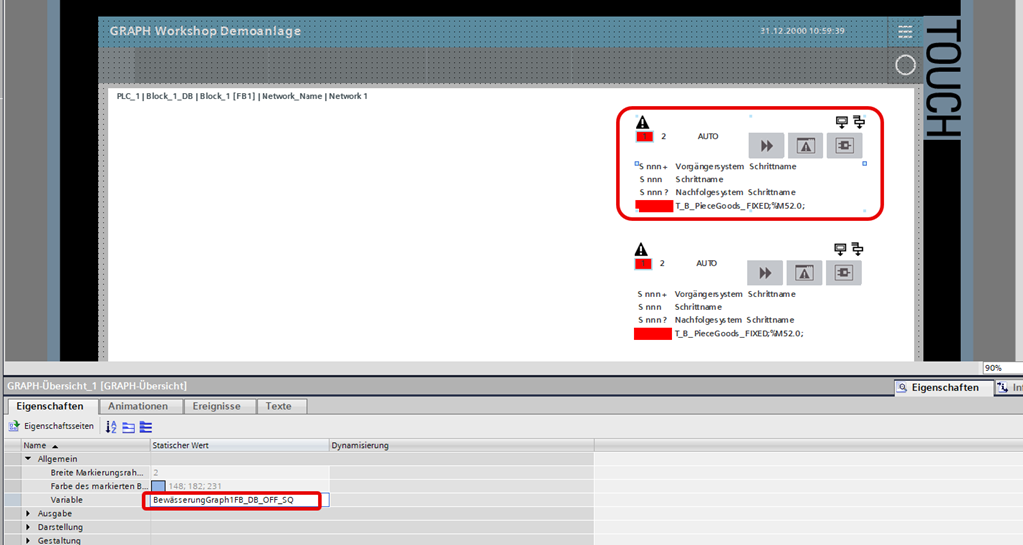The image size is (1023, 545).
Task: Click 'S nnn+ Vorgängersystem' row in lower overview
Action: pos(716,294)
